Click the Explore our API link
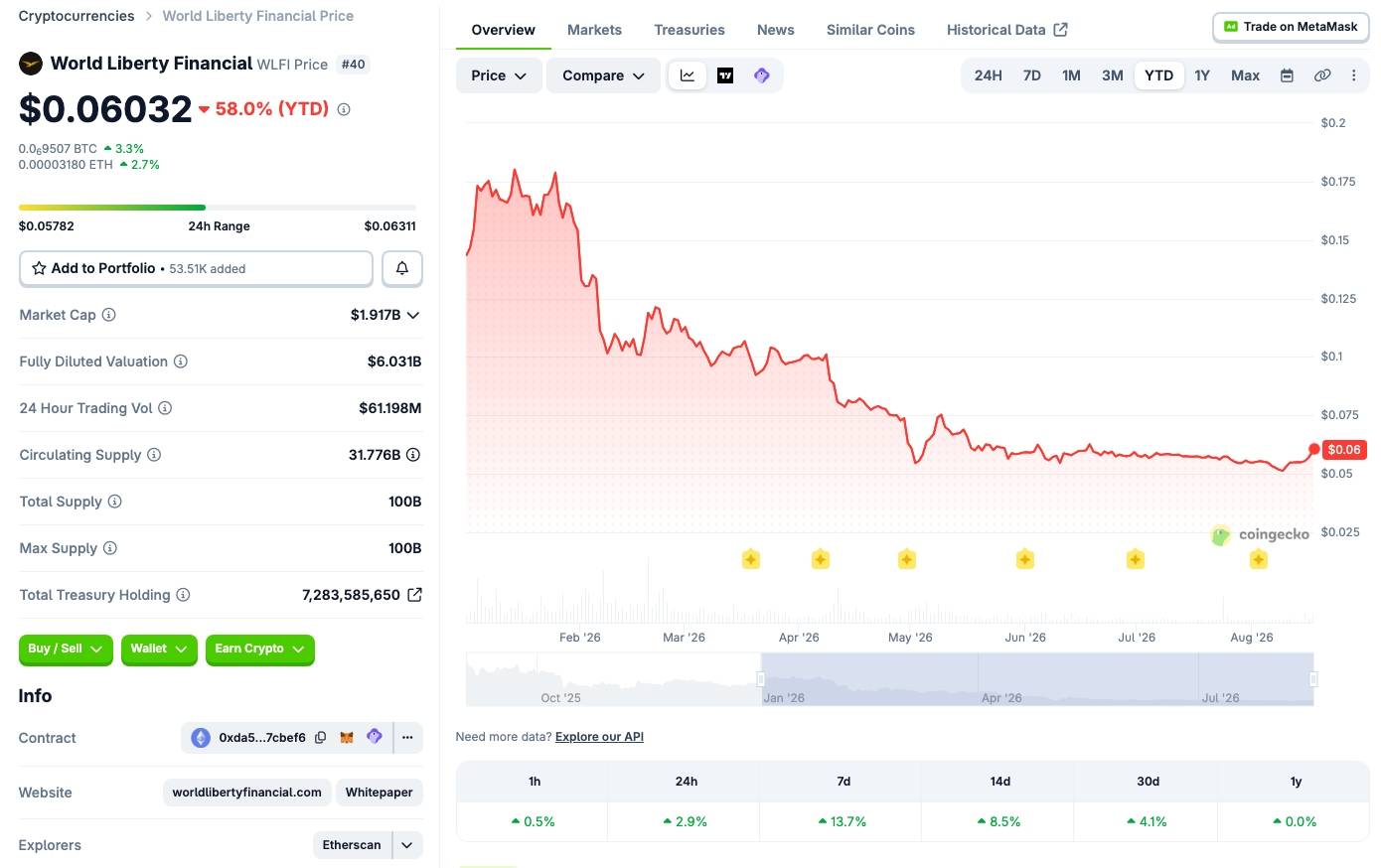This screenshot has height=868, width=1381. 599,737
